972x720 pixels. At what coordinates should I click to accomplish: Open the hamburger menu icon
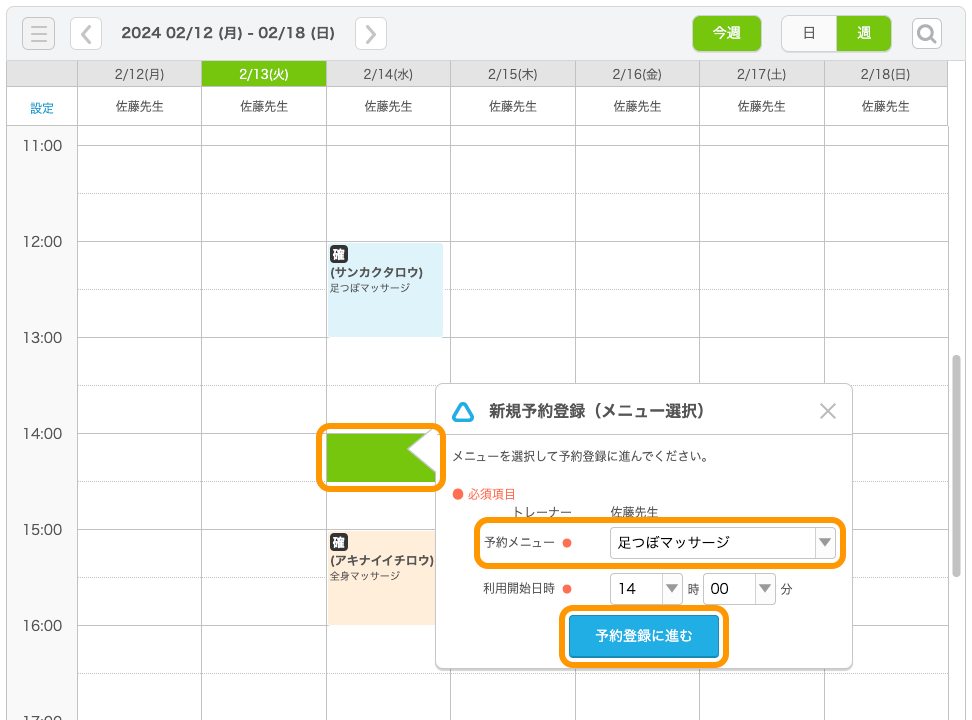(38, 34)
